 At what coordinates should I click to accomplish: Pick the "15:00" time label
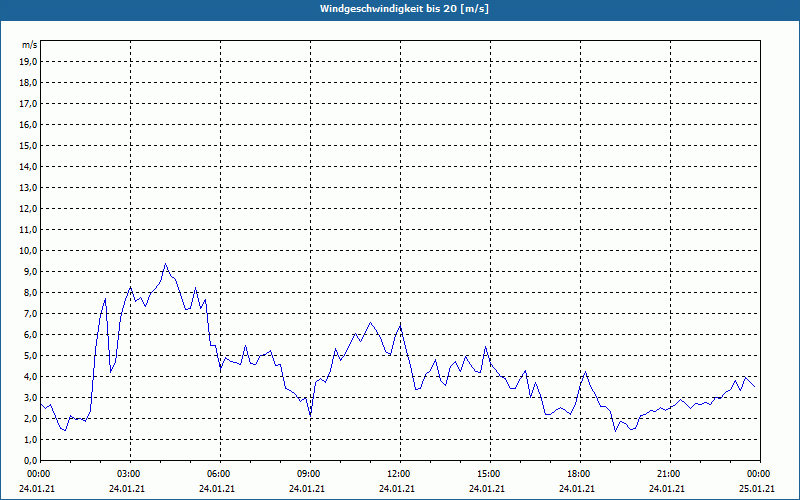(x=490, y=474)
